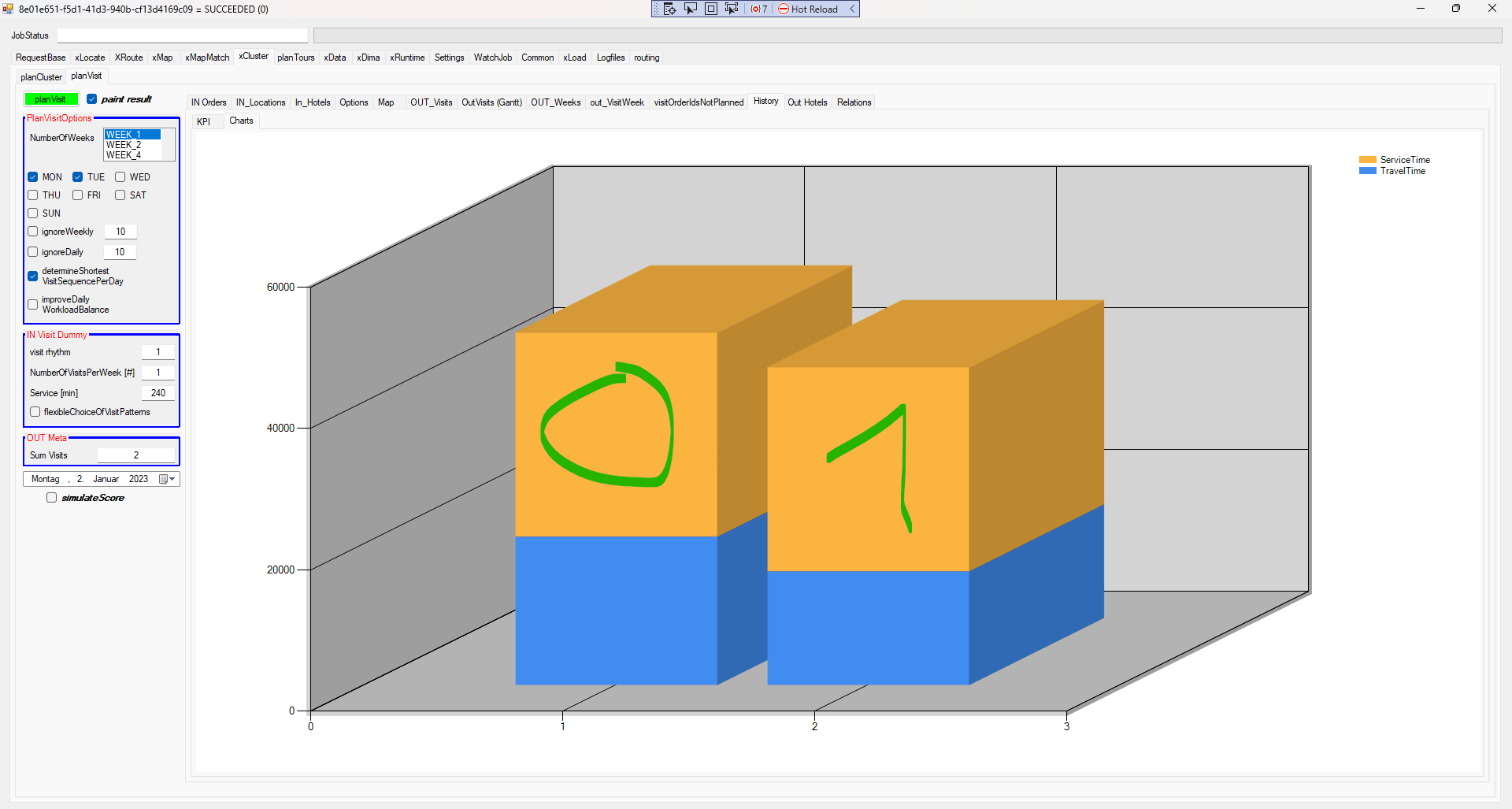The width and height of the screenshot is (1512, 809).
Task: Click the Select Element cursor icon
Action: pos(691,9)
